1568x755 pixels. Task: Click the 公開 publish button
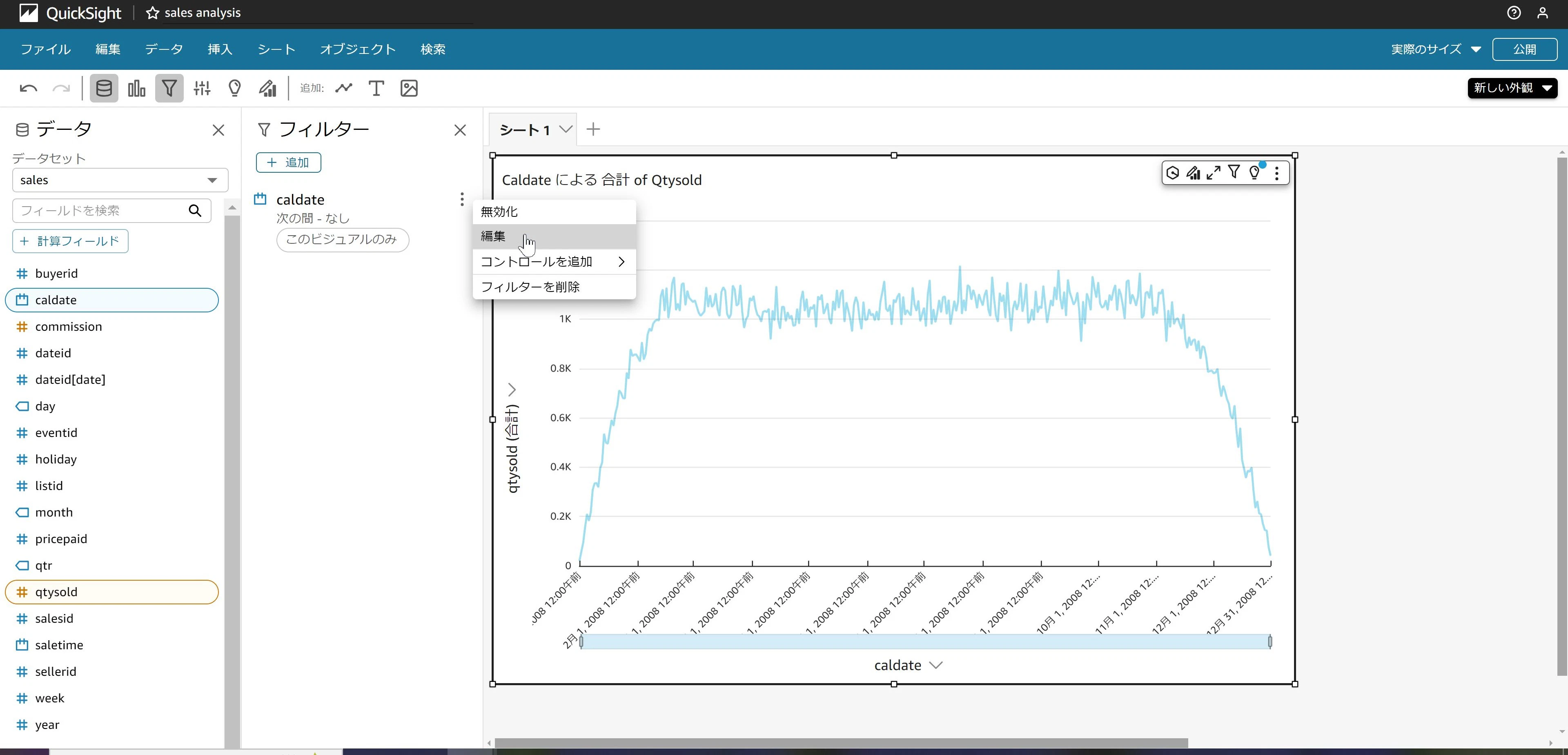click(x=1524, y=49)
